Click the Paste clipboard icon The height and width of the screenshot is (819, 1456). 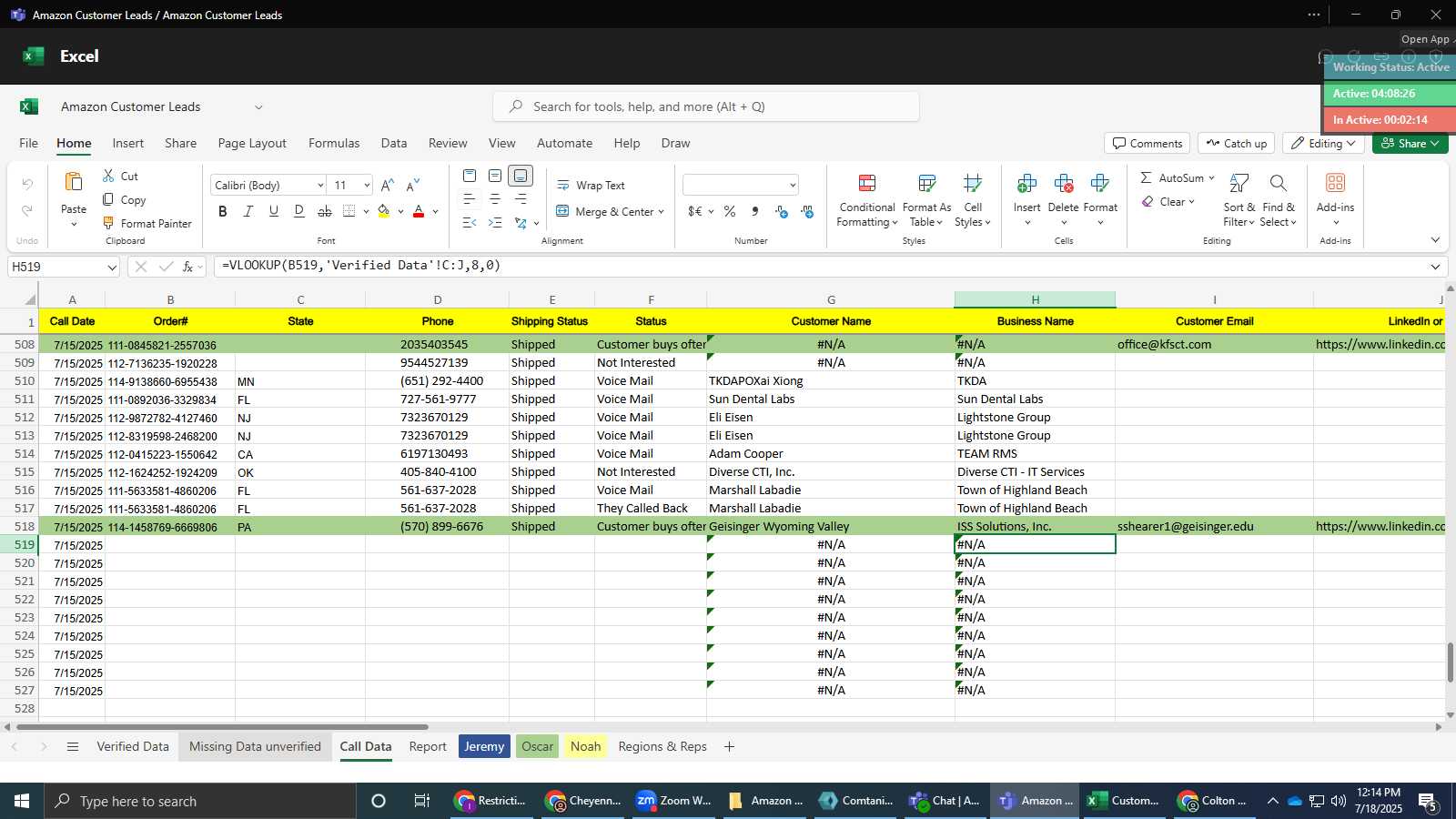[74, 182]
